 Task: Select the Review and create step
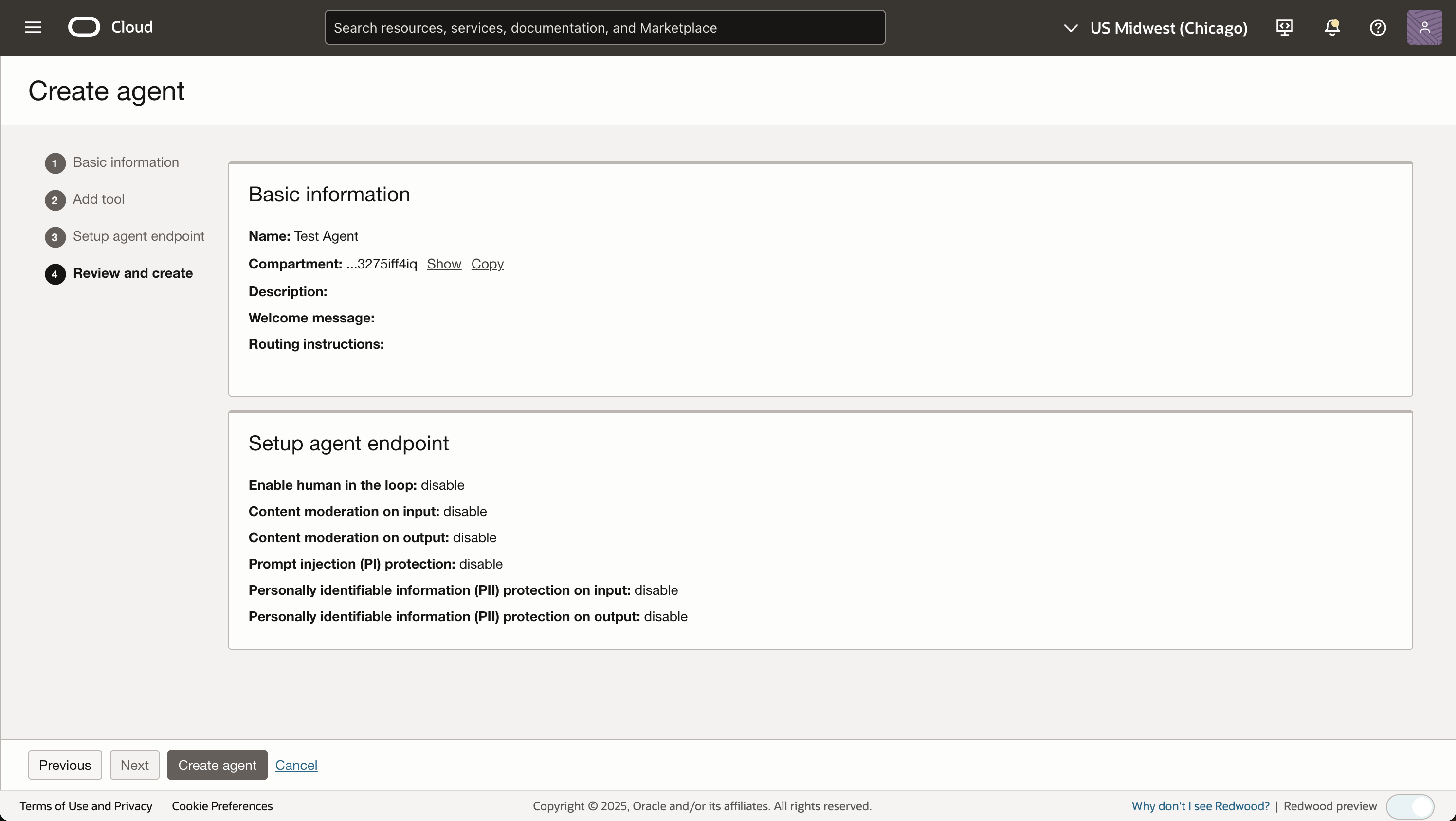[x=133, y=273]
